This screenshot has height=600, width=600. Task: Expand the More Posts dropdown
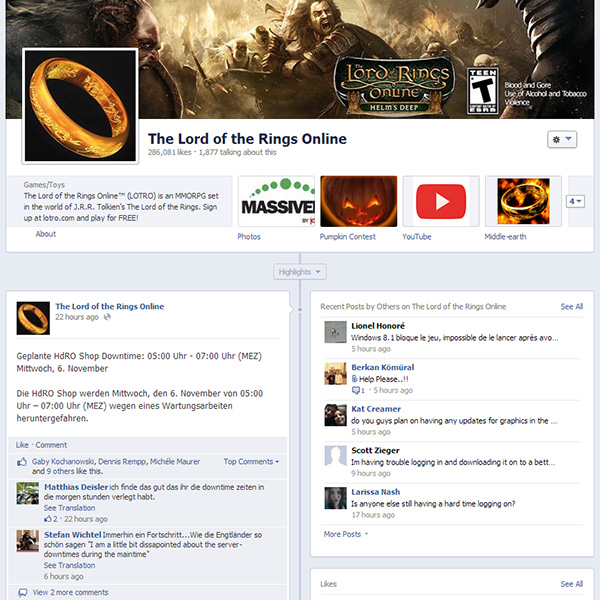click(x=346, y=534)
